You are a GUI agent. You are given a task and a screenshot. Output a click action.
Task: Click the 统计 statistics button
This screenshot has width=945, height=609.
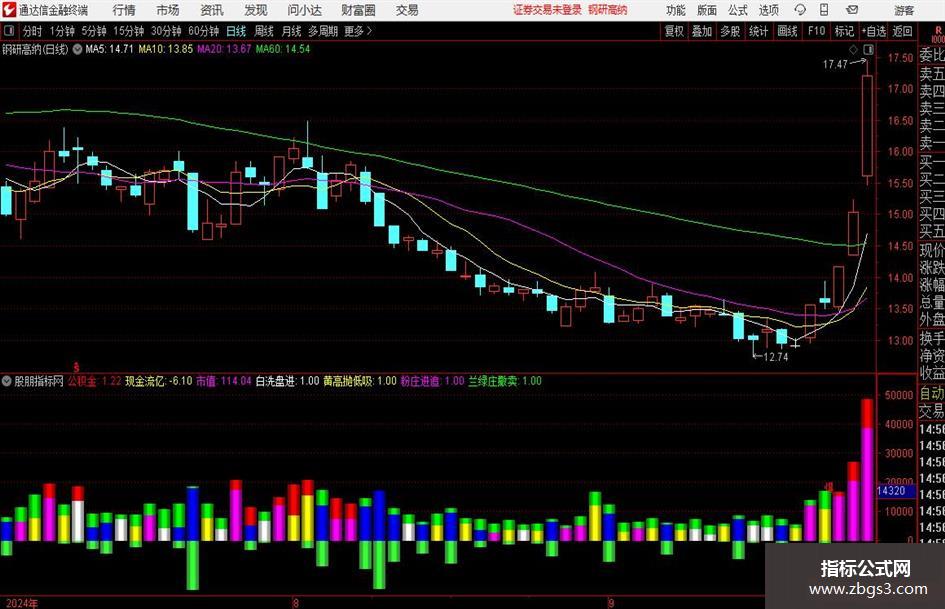click(758, 31)
